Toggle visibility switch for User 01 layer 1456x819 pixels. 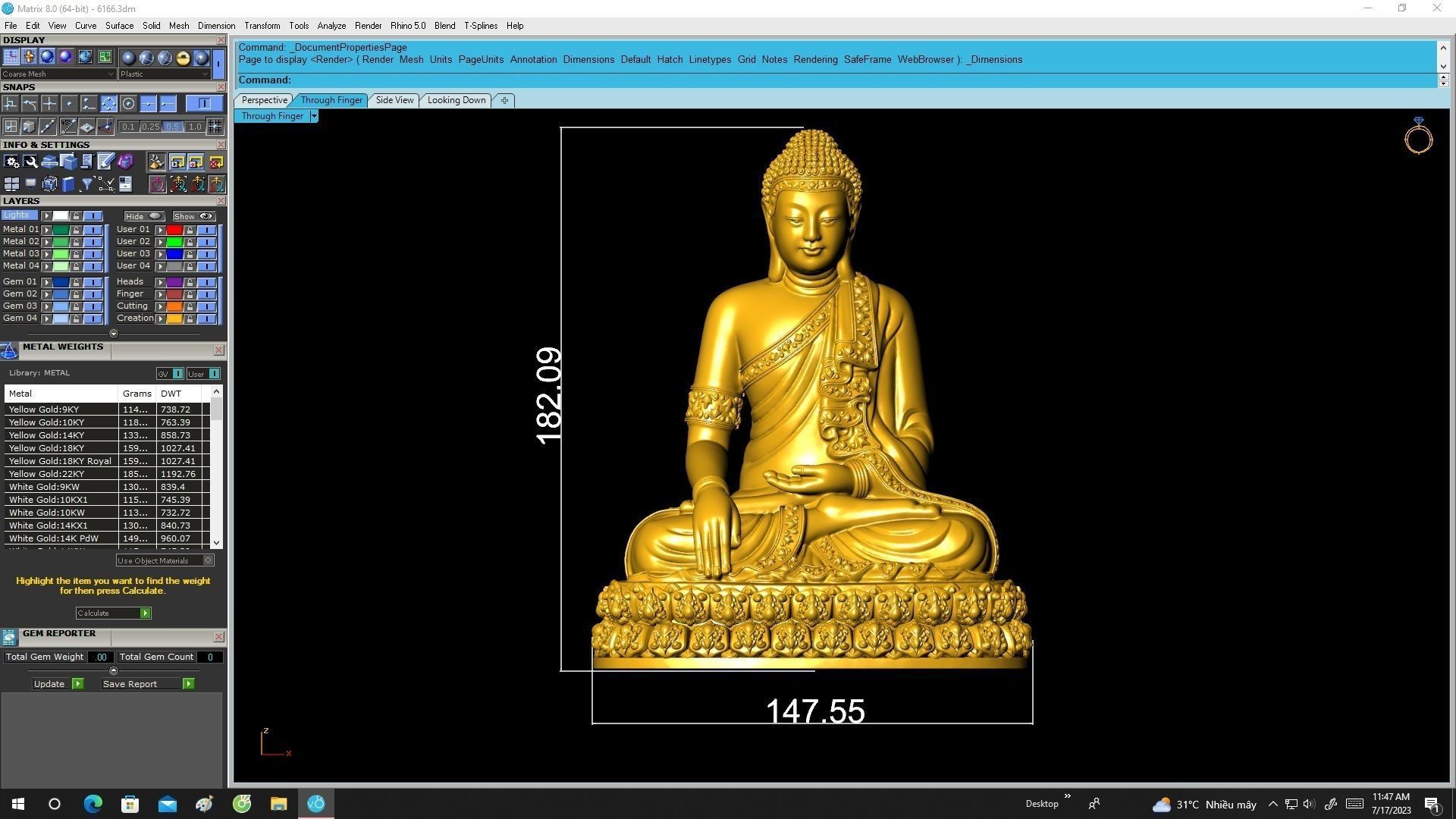tap(207, 229)
